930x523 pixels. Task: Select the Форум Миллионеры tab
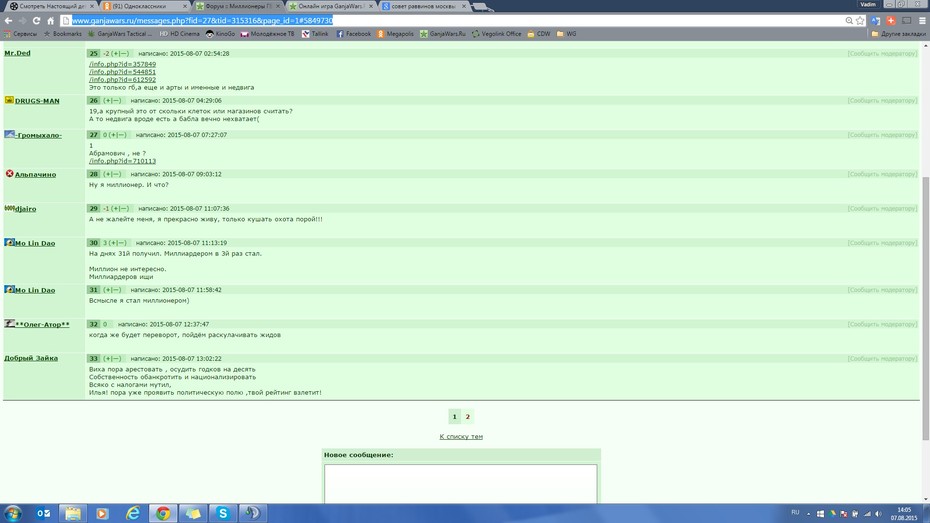click(236, 6)
